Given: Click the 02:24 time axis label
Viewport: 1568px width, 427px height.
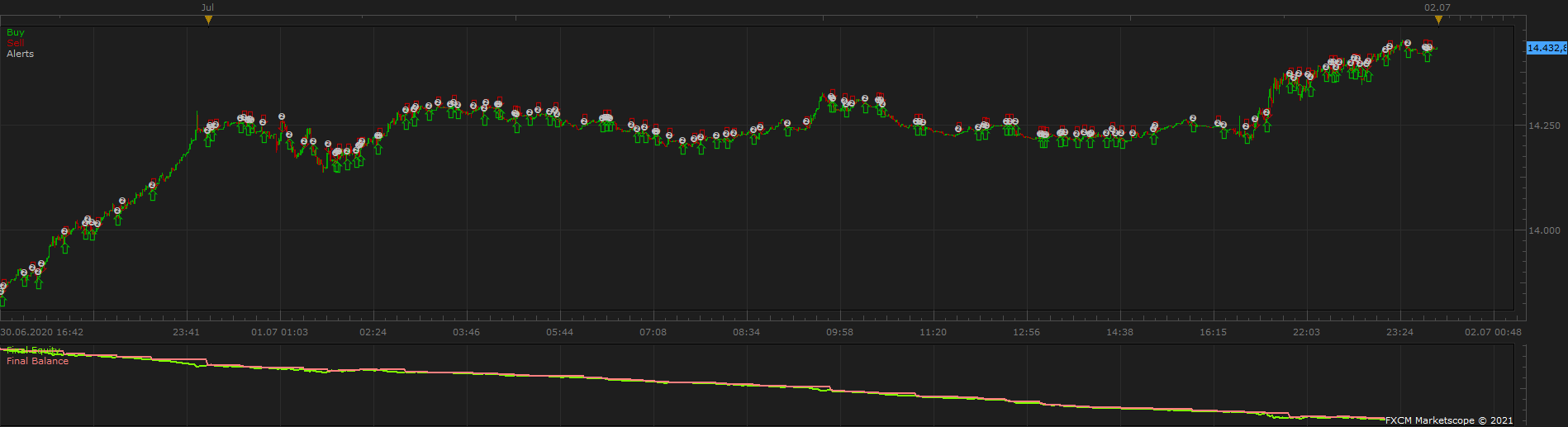Looking at the screenshot, I should point(373,332).
